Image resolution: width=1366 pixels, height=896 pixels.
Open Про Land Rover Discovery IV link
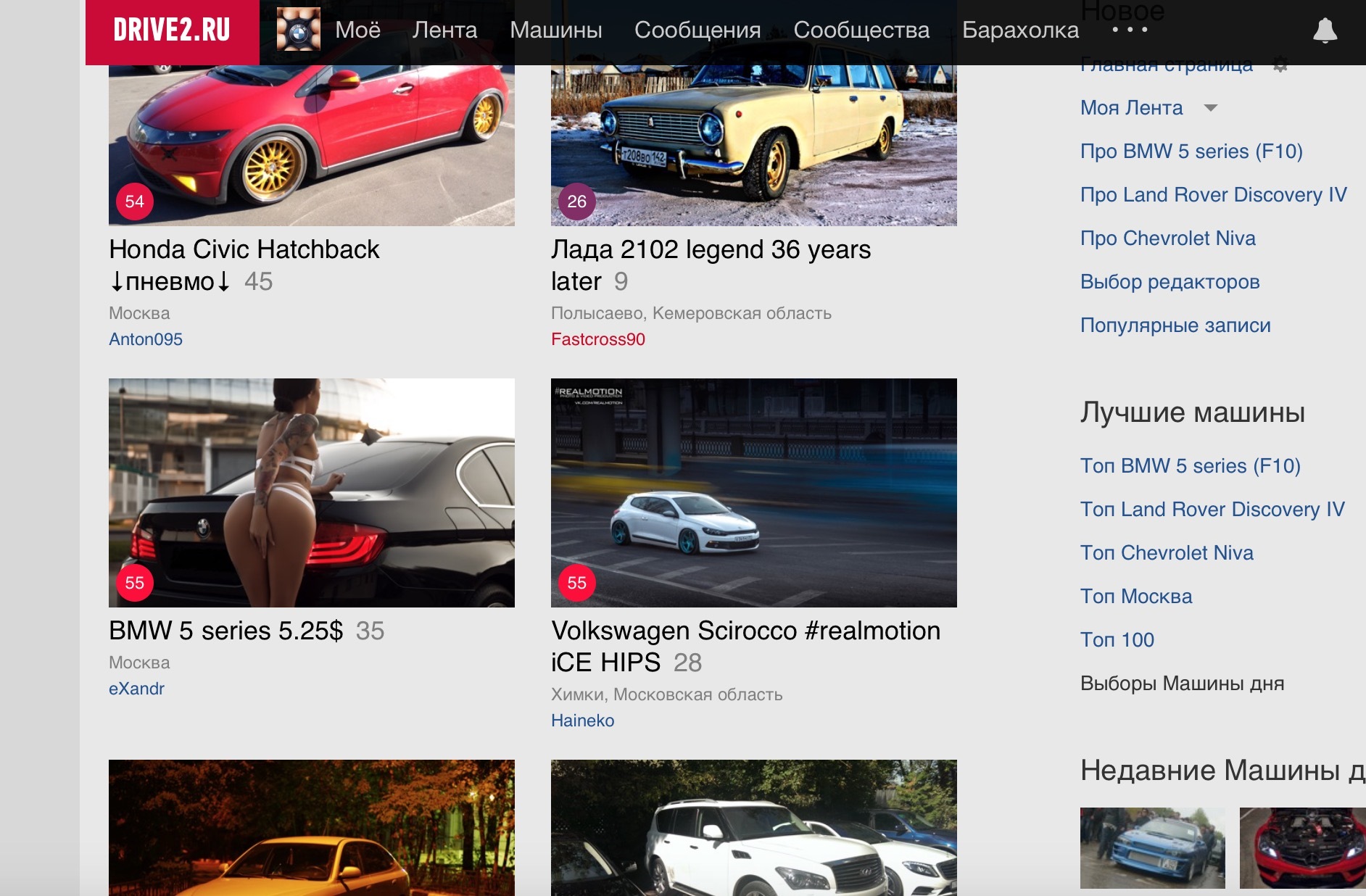click(x=1214, y=195)
